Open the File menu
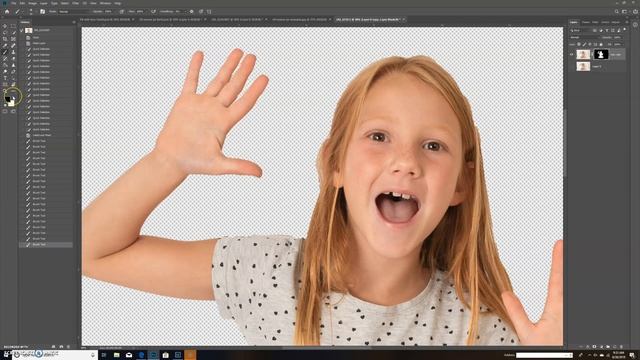This screenshot has height=360, width=640. coord(13,3)
